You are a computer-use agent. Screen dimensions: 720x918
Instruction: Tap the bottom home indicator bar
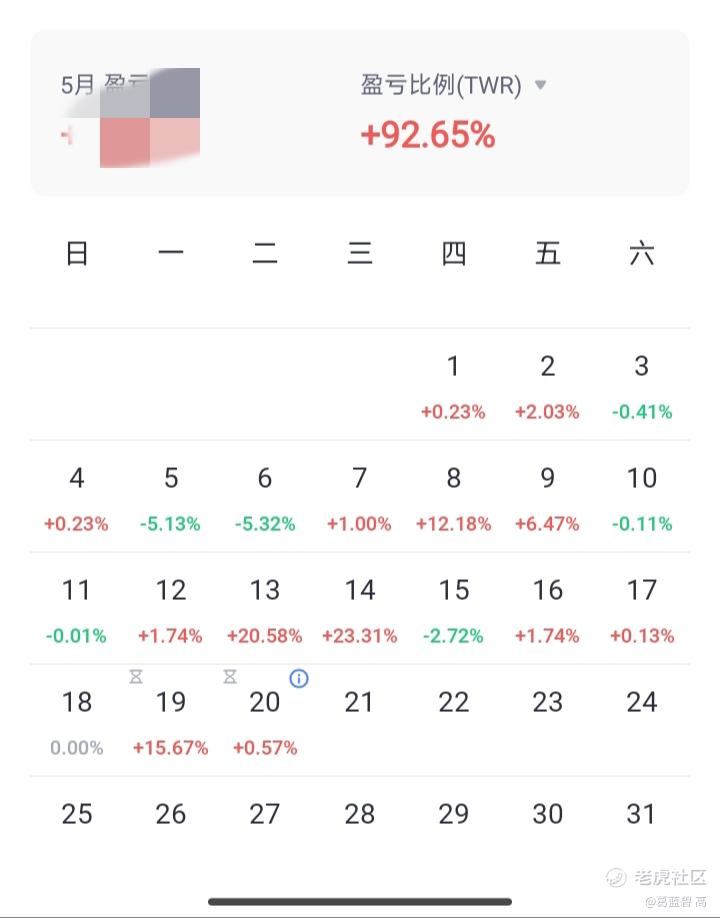tap(360, 902)
